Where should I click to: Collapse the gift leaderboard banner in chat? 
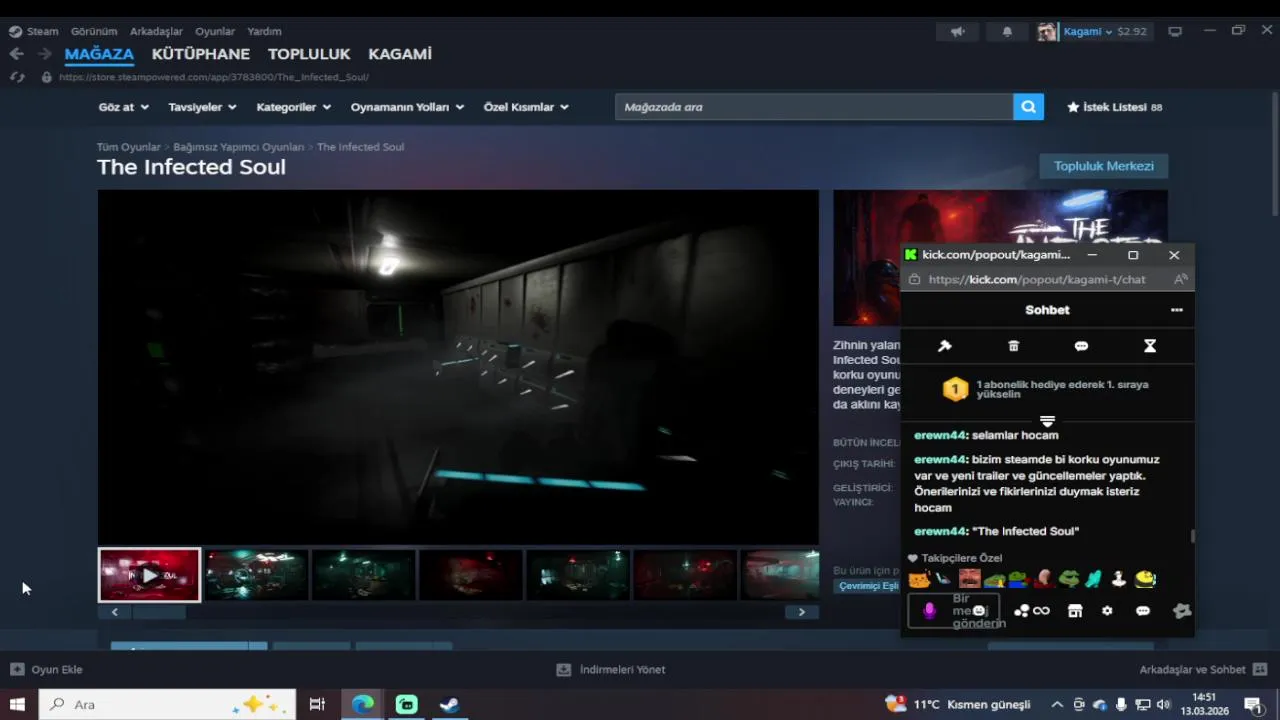pos(1047,421)
